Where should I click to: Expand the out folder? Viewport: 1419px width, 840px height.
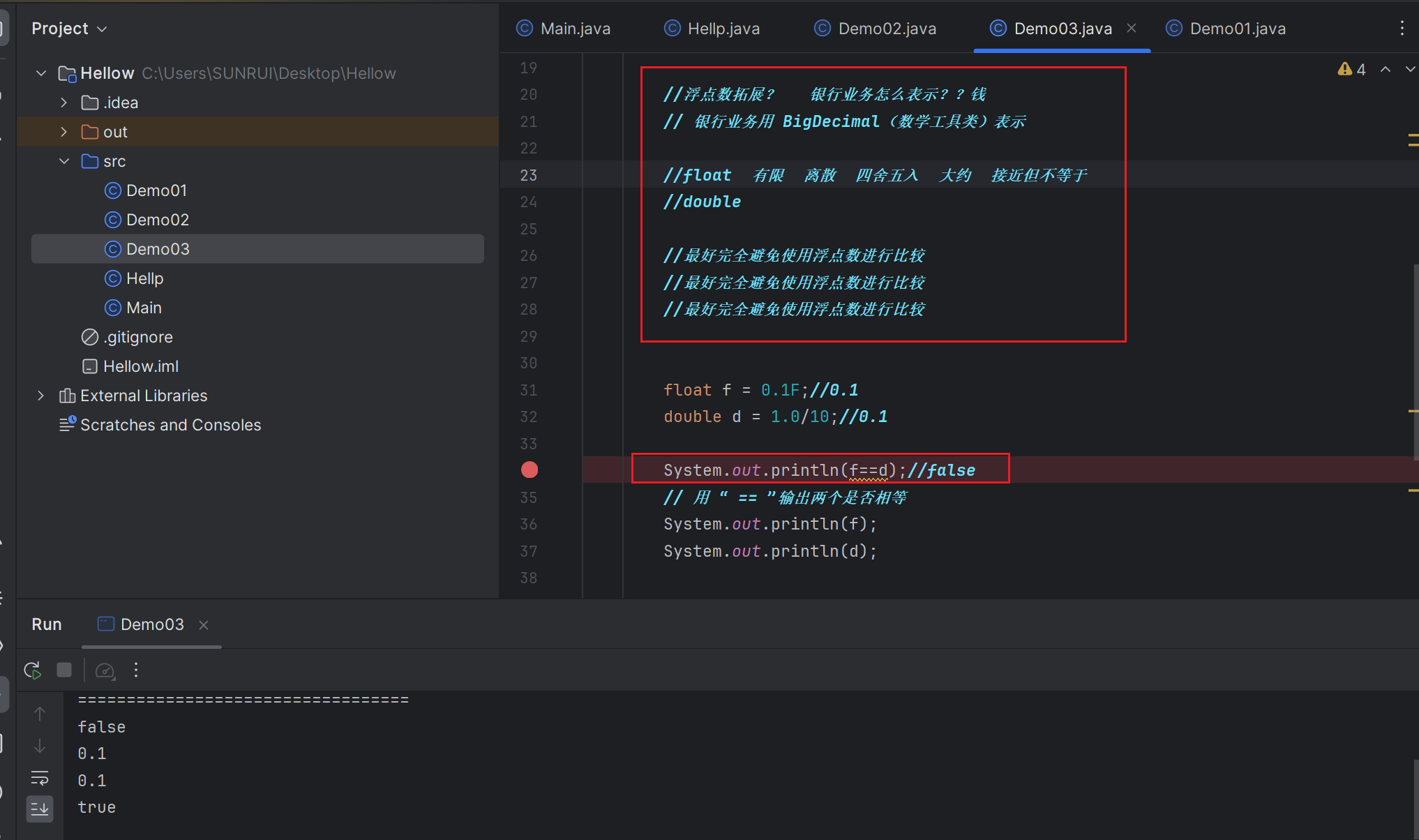tap(64, 132)
